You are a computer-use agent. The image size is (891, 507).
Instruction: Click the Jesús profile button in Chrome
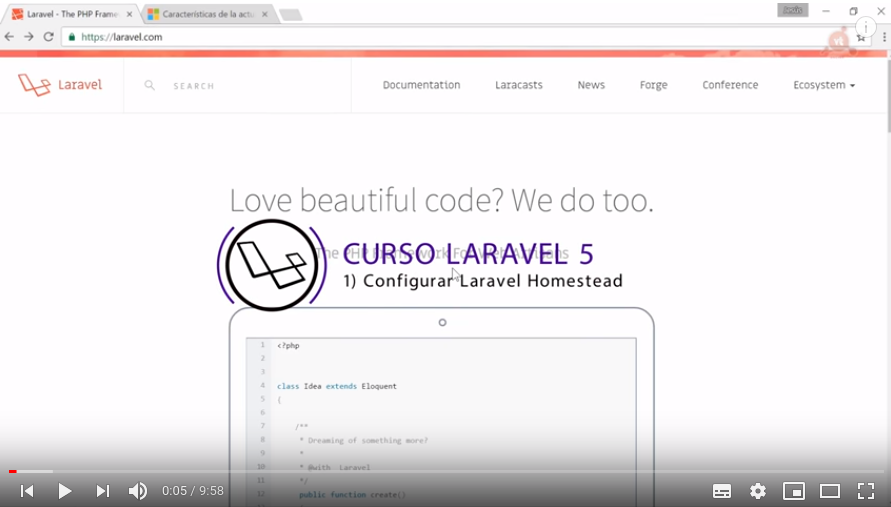793,10
